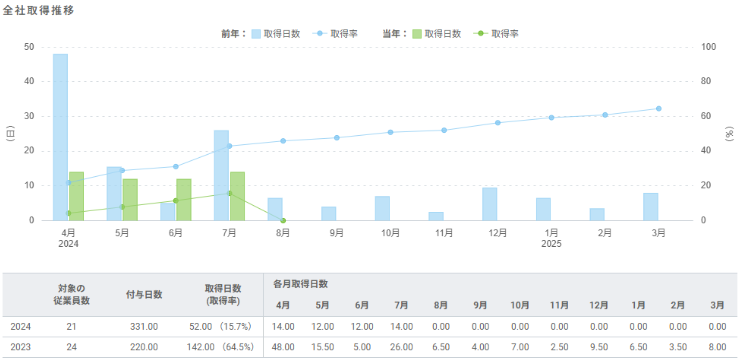Click the 12月 table column header

pos(598,305)
